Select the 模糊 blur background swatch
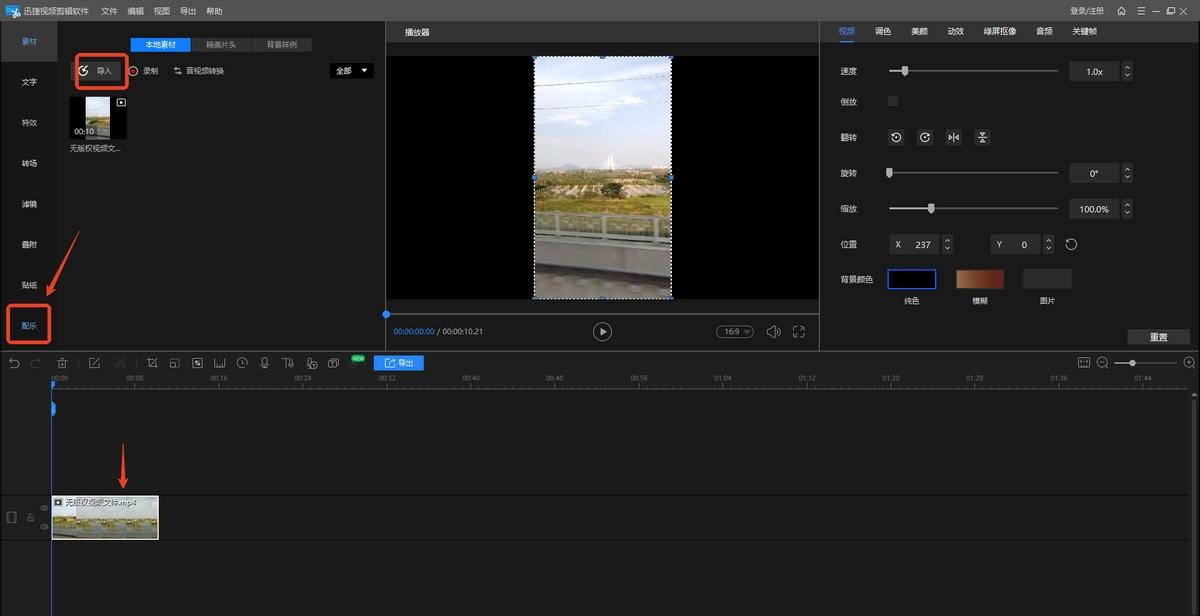The width and height of the screenshot is (1200, 616). tap(979, 280)
